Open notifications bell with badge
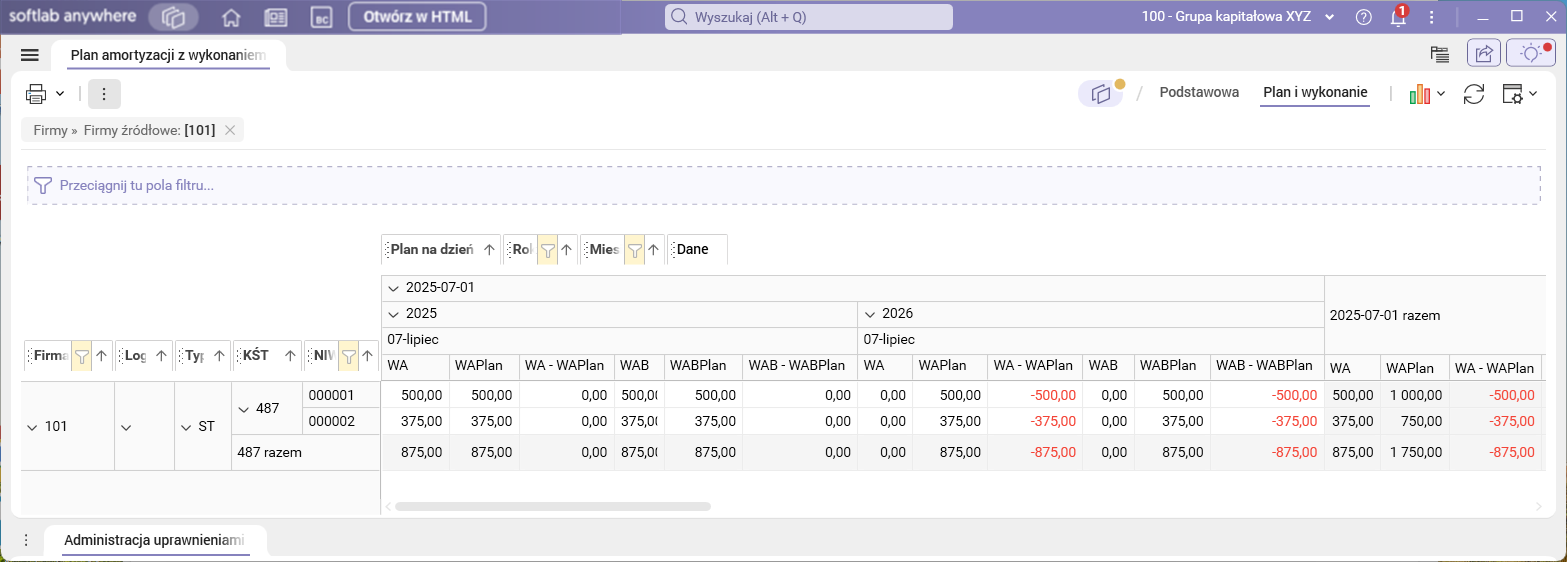The image size is (1567, 562). tap(1398, 17)
